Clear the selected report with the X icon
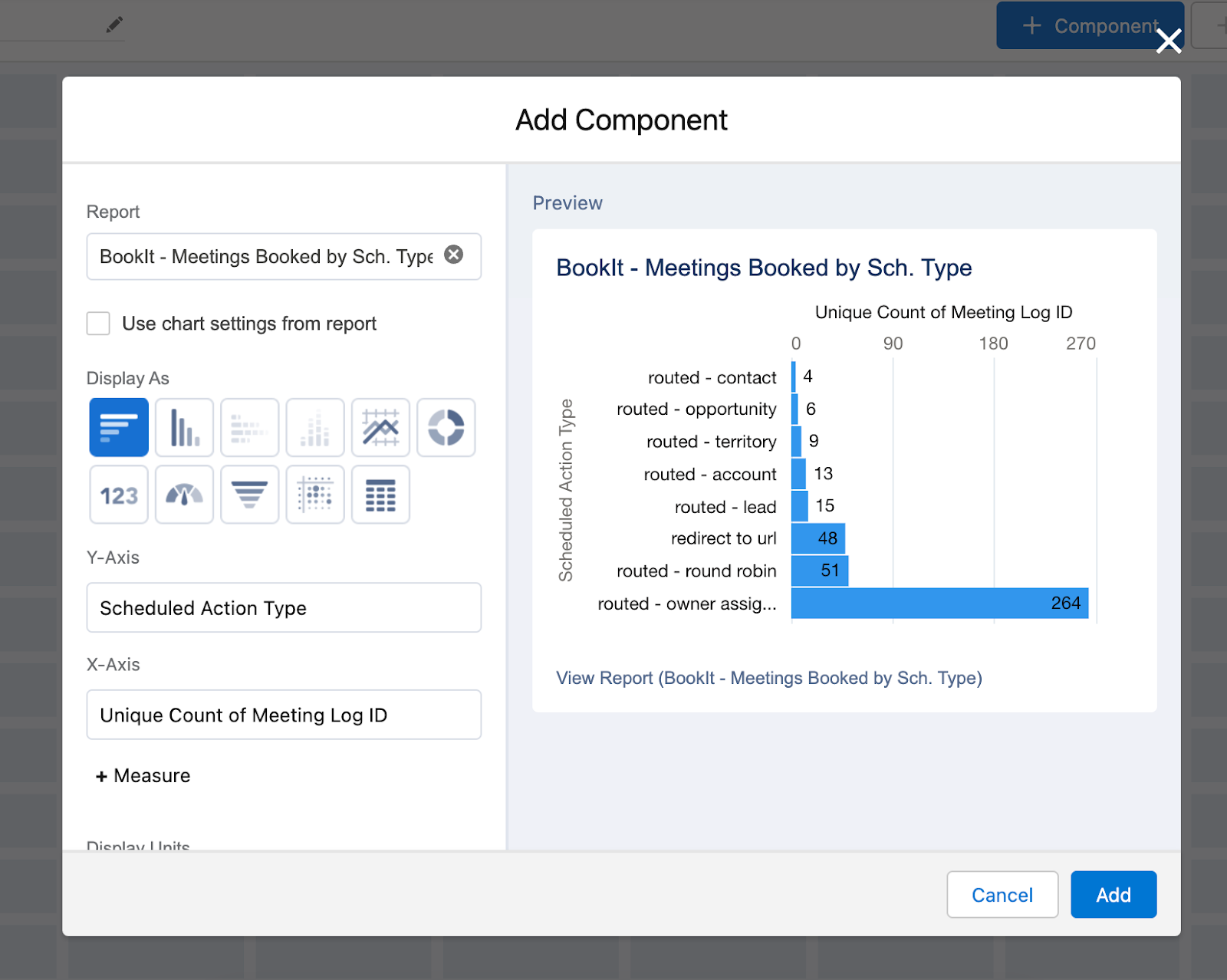This screenshot has width=1227, height=980. [x=454, y=255]
